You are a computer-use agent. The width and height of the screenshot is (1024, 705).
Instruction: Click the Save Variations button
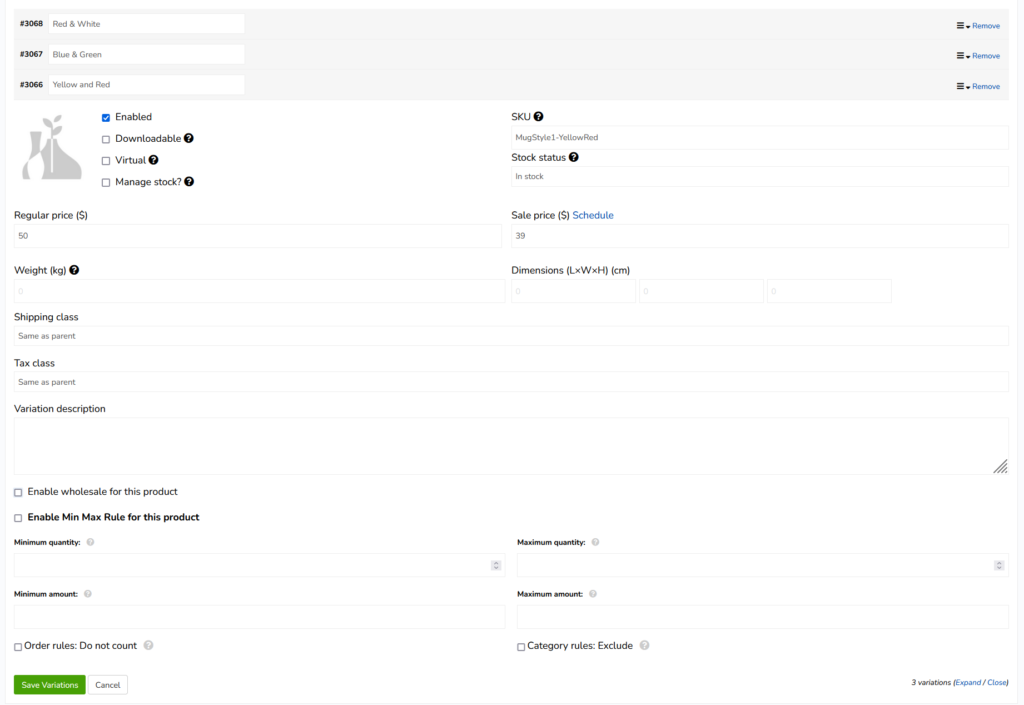click(x=49, y=685)
